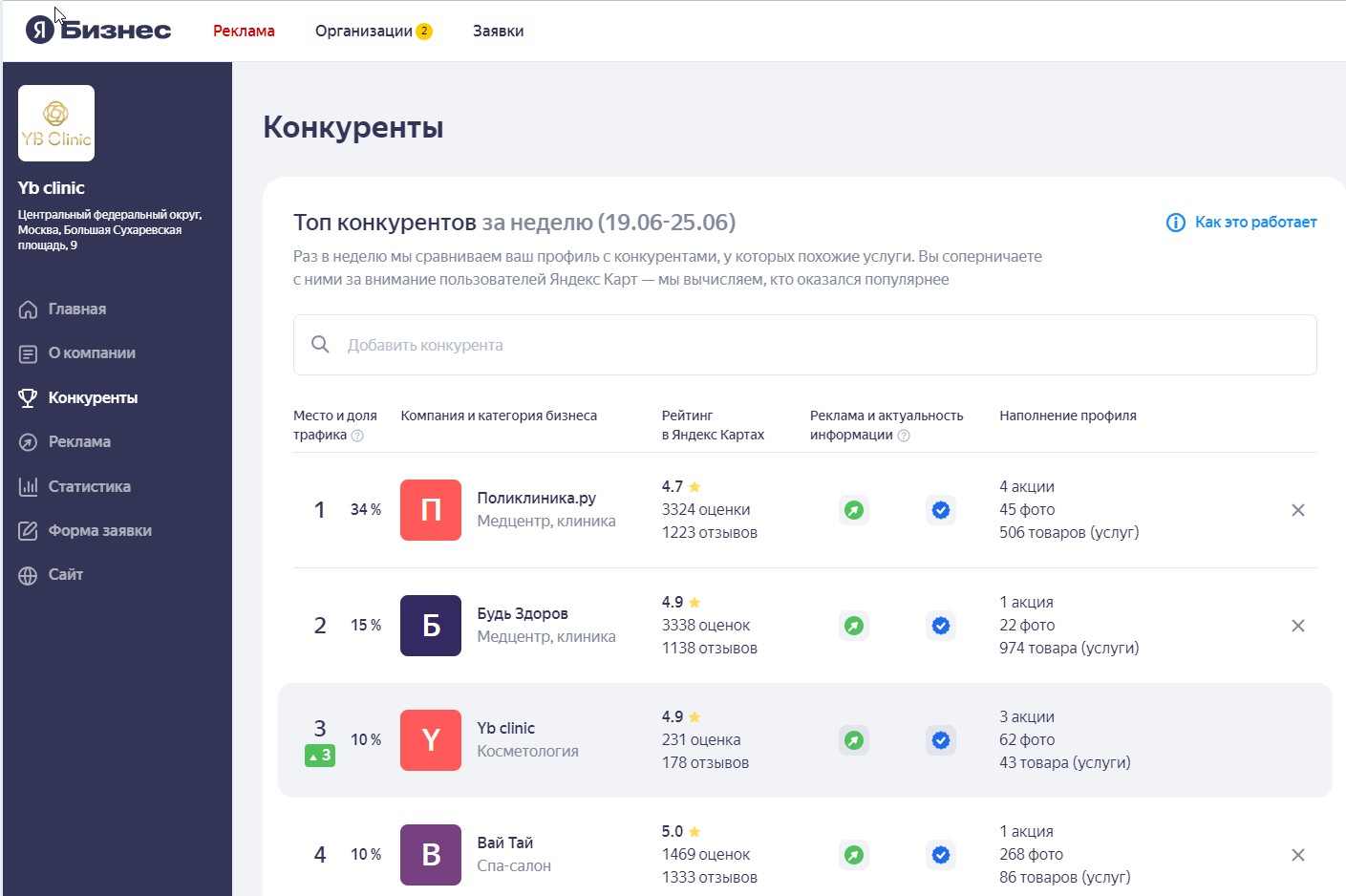Remove Будь Здоров from competitors list
The width and height of the screenshot is (1346, 896).
1298,626
